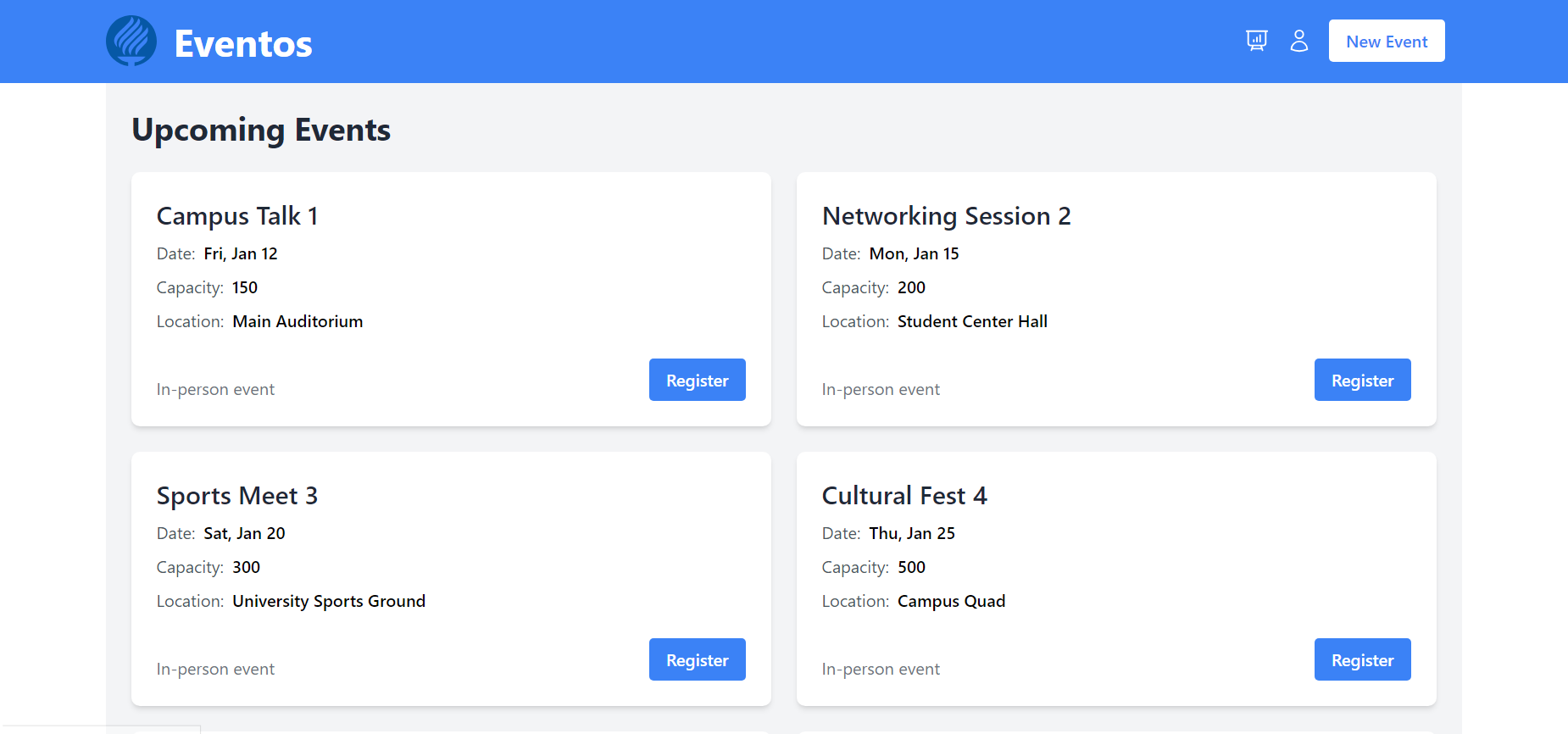This screenshot has height=734, width=1568.
Task: Click the Fri, Jan 12 date text
Action: pos(241,253)
